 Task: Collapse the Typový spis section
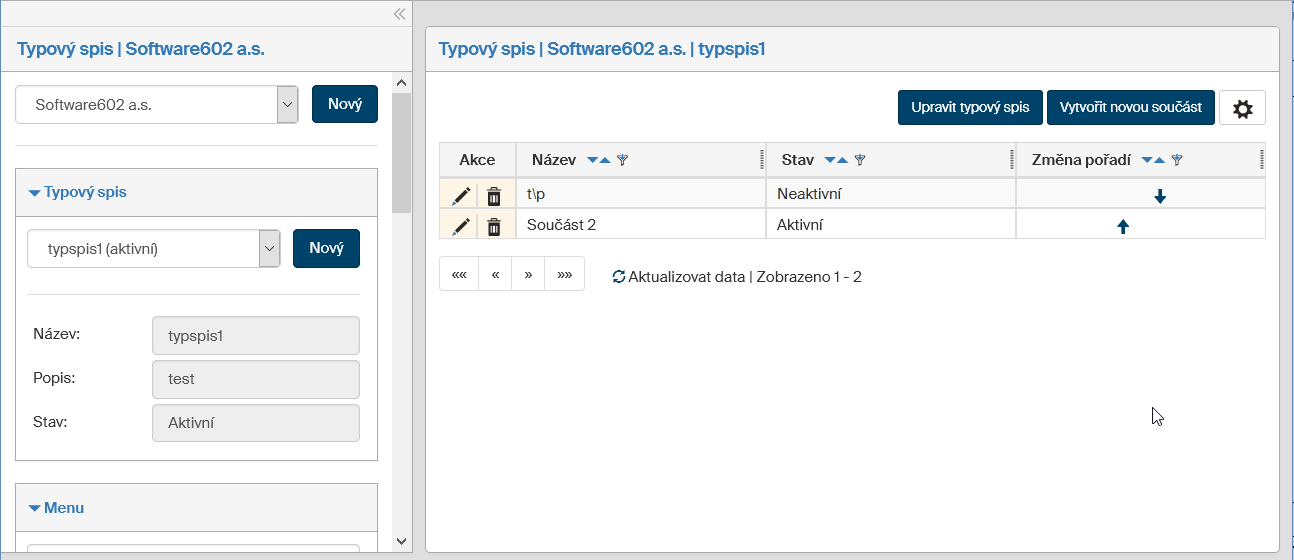pyautogui.click(x=85, y=192)
